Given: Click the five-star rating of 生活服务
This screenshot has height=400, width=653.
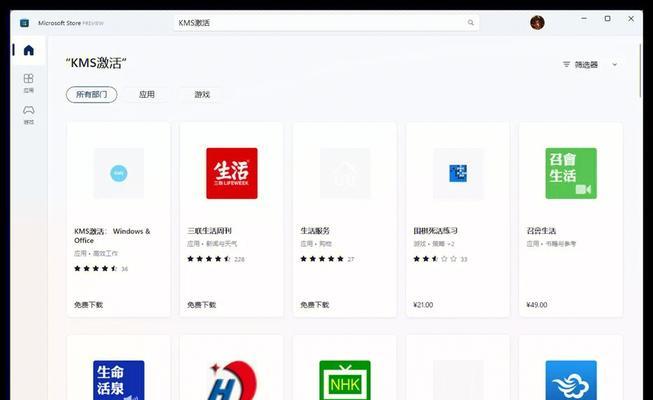Looking at the screenshot, I should pos(322,259).
